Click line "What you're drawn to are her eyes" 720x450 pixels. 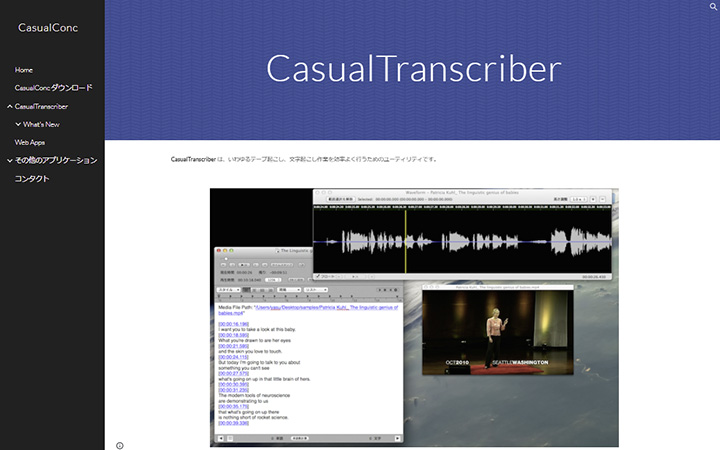click(x=254, y=341)
